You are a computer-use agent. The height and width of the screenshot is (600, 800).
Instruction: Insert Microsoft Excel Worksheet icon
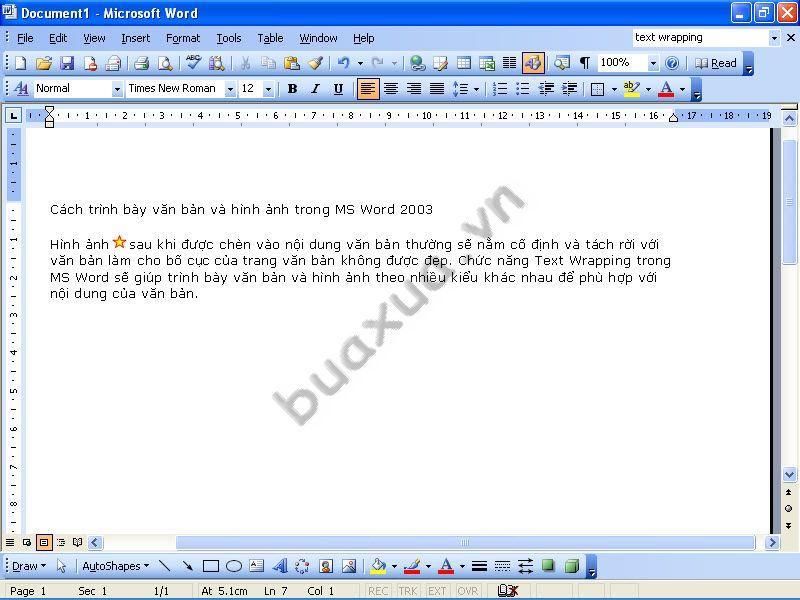click(x=487, y=63)
